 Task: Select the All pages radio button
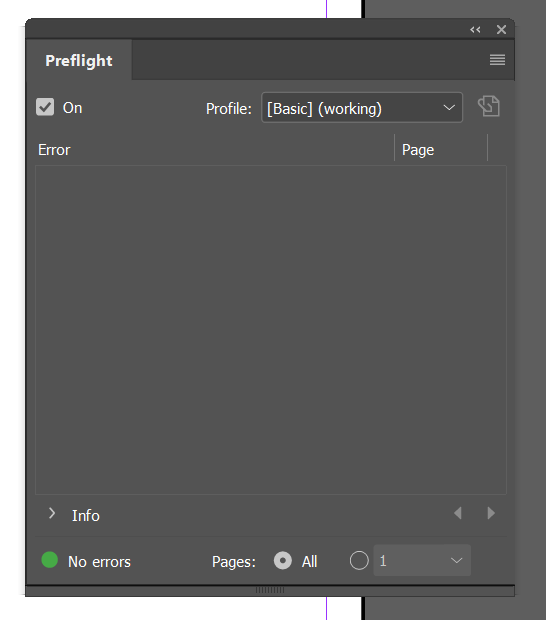283,561
